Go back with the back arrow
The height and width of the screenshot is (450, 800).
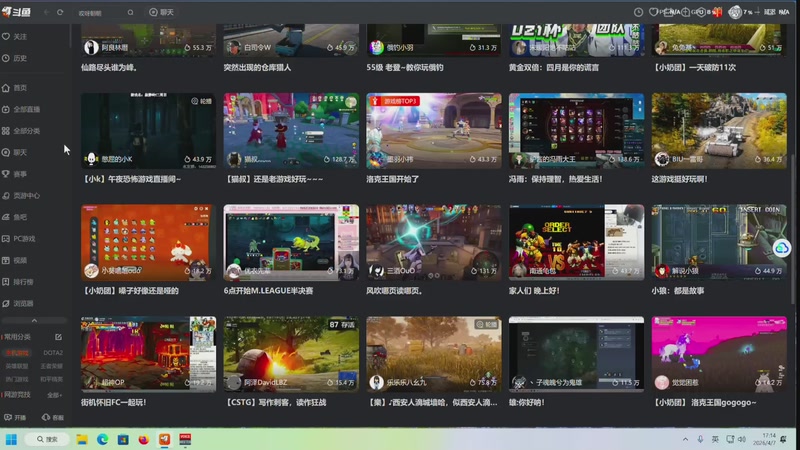pos(46,12)
